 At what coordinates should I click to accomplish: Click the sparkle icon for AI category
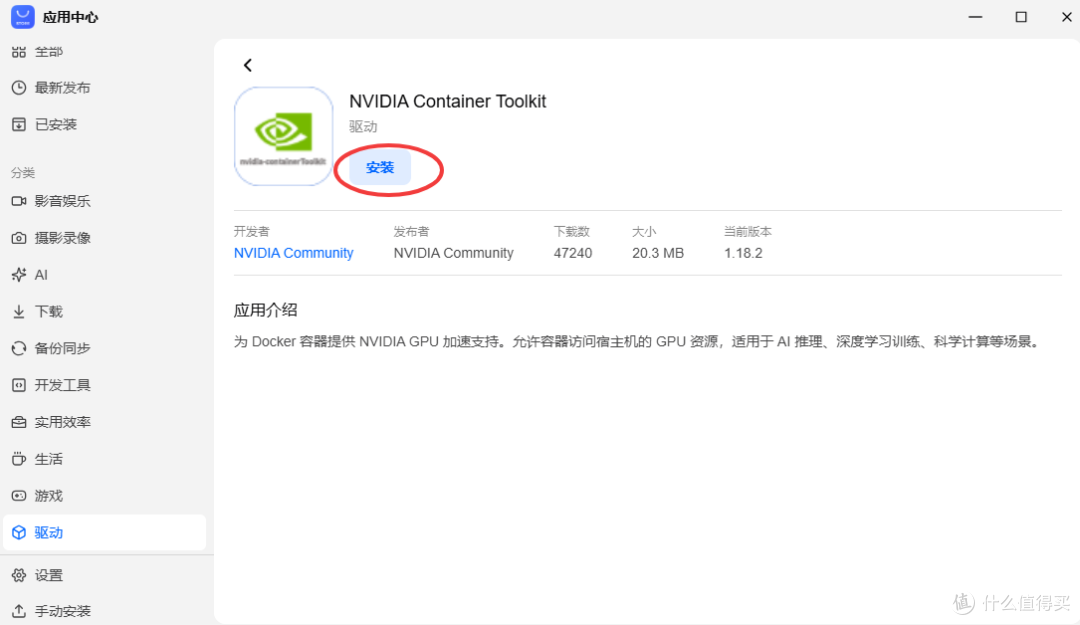click(19, 275)
